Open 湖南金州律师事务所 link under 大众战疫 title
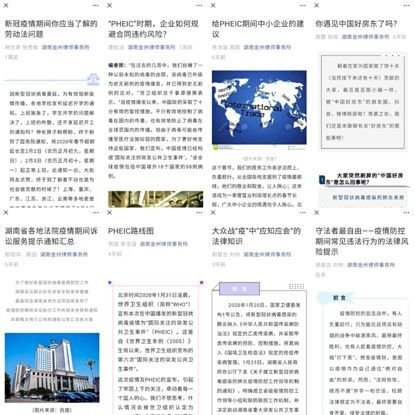 (x=267, y=254)
